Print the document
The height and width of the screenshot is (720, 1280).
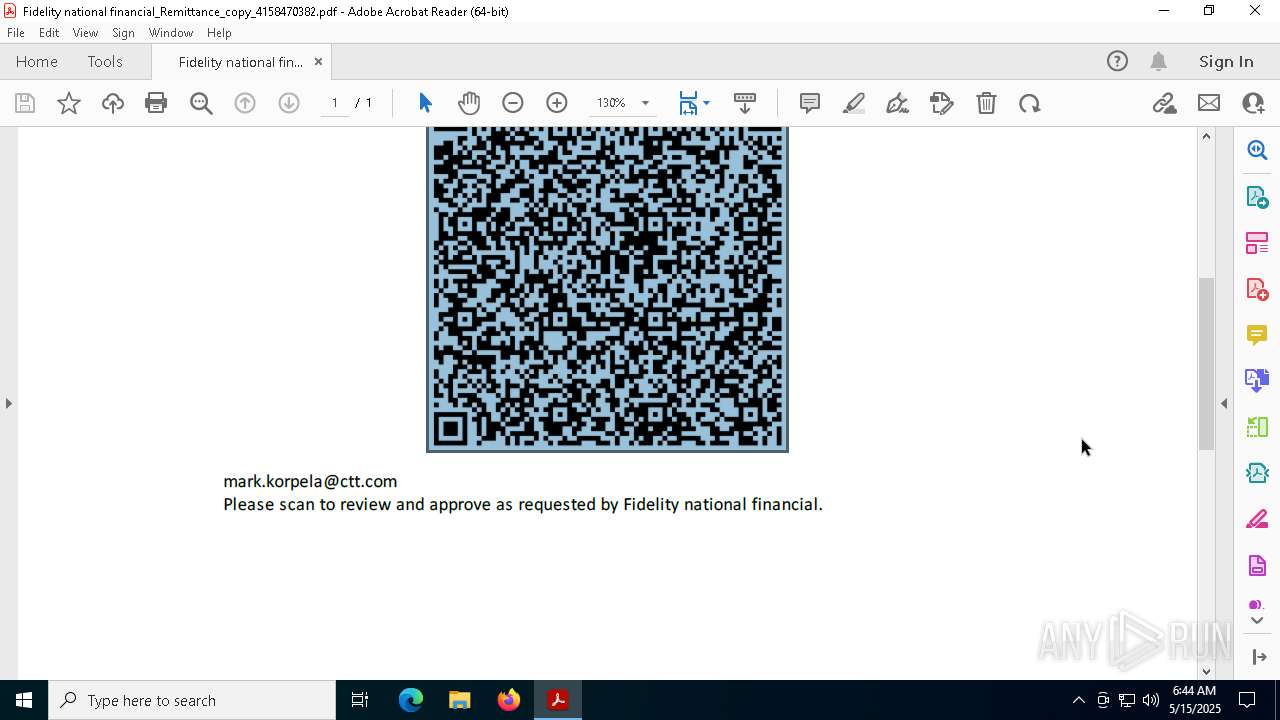point(156,103)
